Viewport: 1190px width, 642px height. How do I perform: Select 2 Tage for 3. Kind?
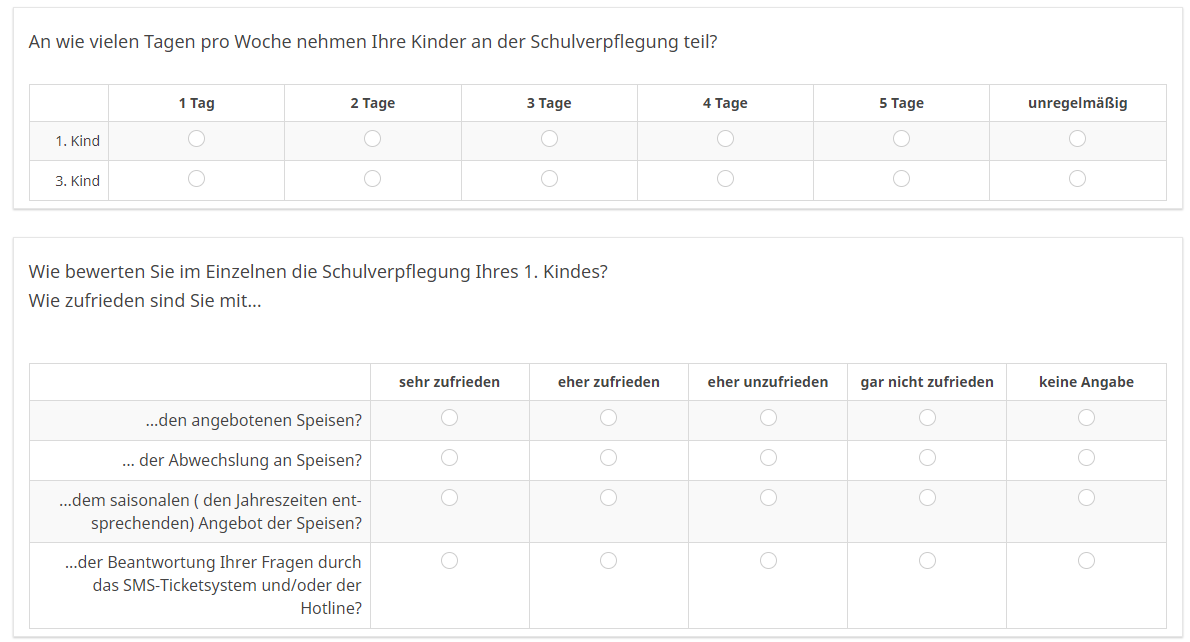[x=373, y=179]
